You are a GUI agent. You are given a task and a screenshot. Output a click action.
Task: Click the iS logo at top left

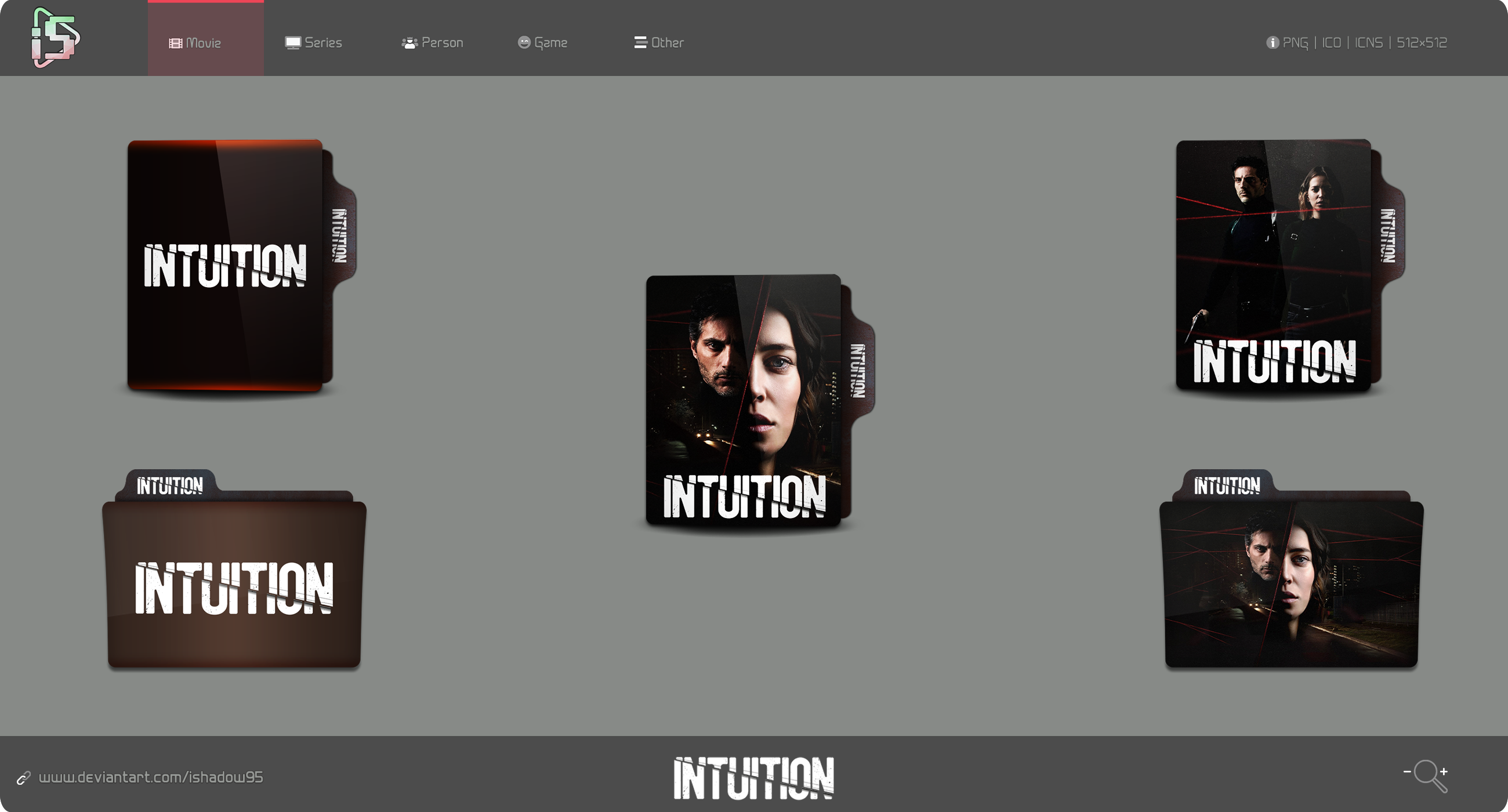click(x=55, y=38)
